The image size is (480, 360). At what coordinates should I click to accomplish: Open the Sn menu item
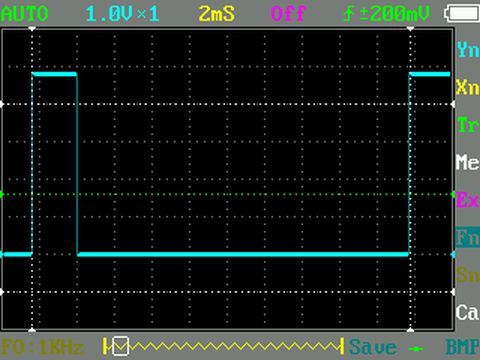tap(468, 275)
